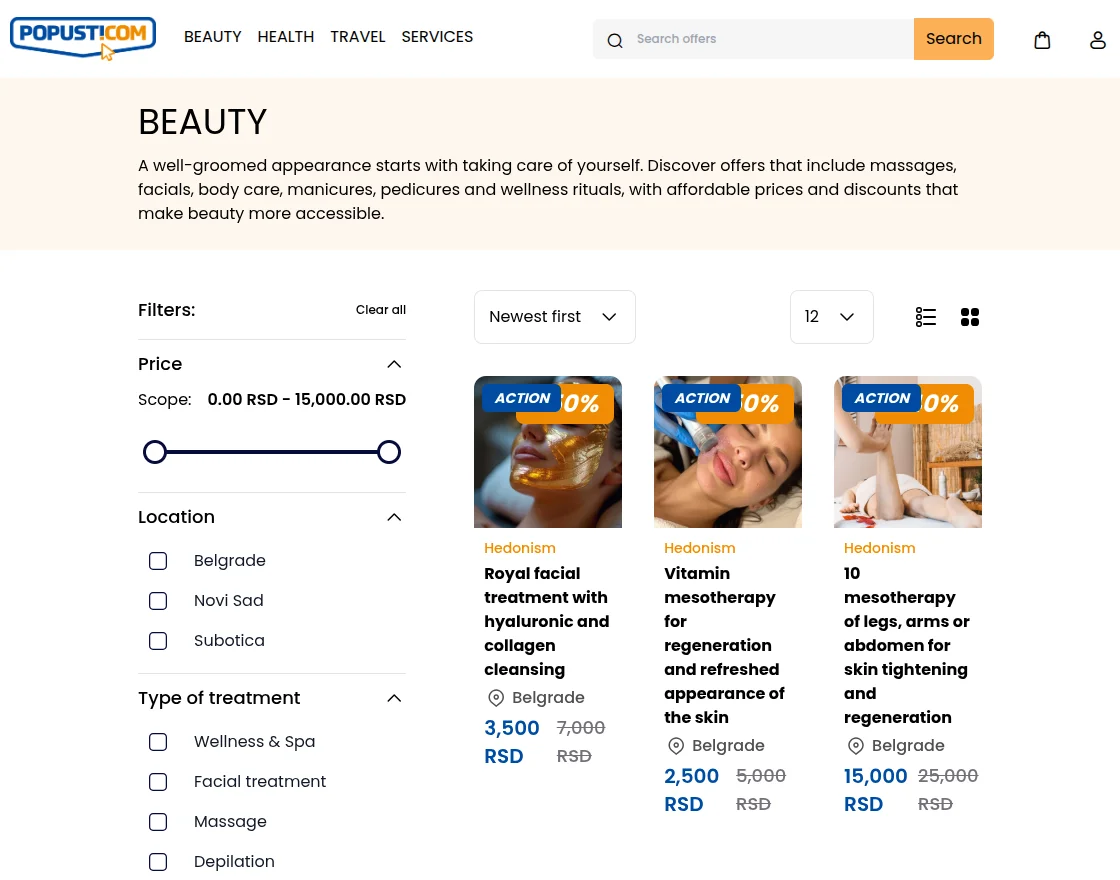This screenshot has width=1120, height=880.
Task: Open the shopping cart
Action: pos(1042,39)
